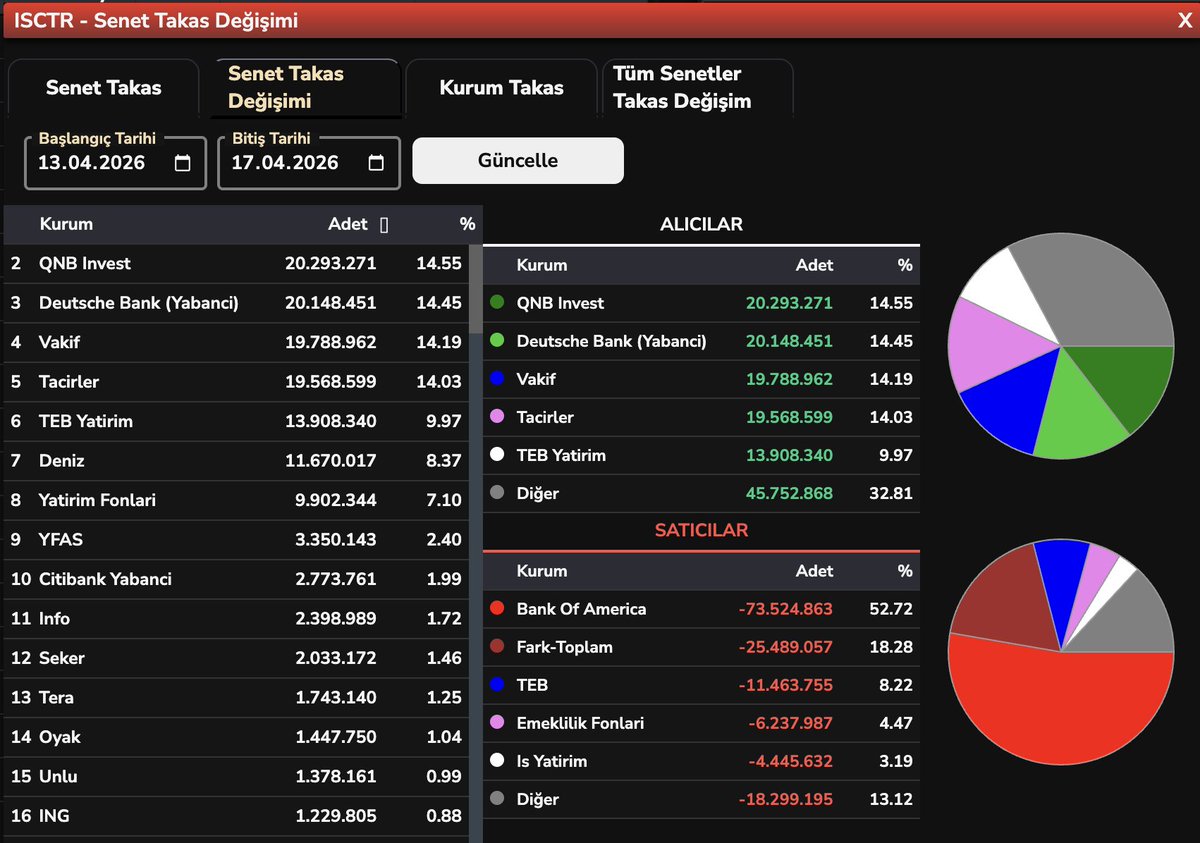1200x843 pixels.
Task: Open calendar picker for Bitiş Tarihi
Action: [376, 163]
